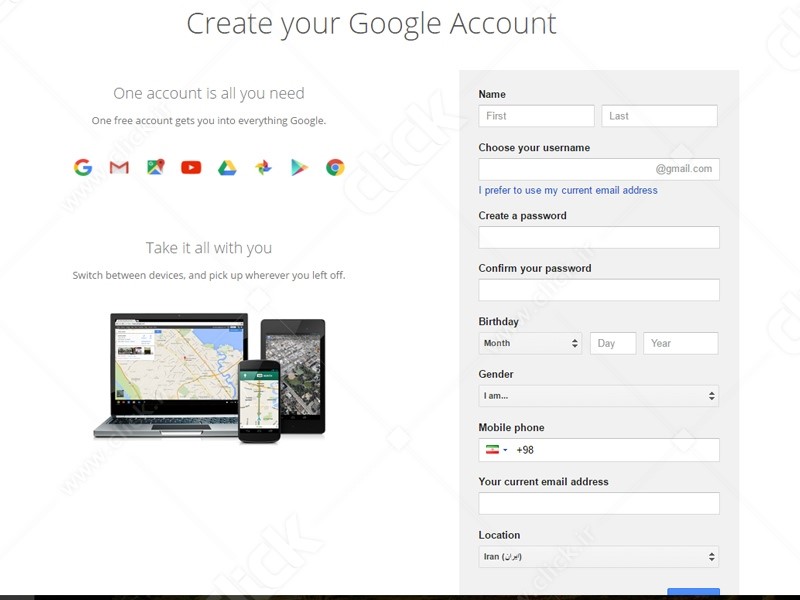
Task: Open the Location country dropdown
Action: (x=598, y=557)
